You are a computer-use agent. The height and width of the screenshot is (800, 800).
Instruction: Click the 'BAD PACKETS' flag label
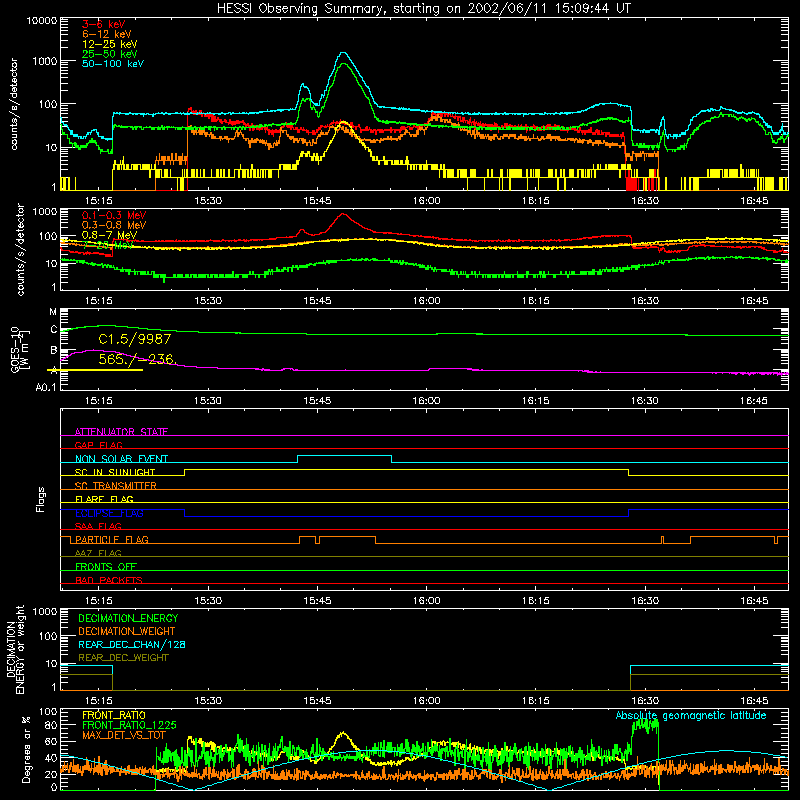pyautogui.click(x=109, y=580)
